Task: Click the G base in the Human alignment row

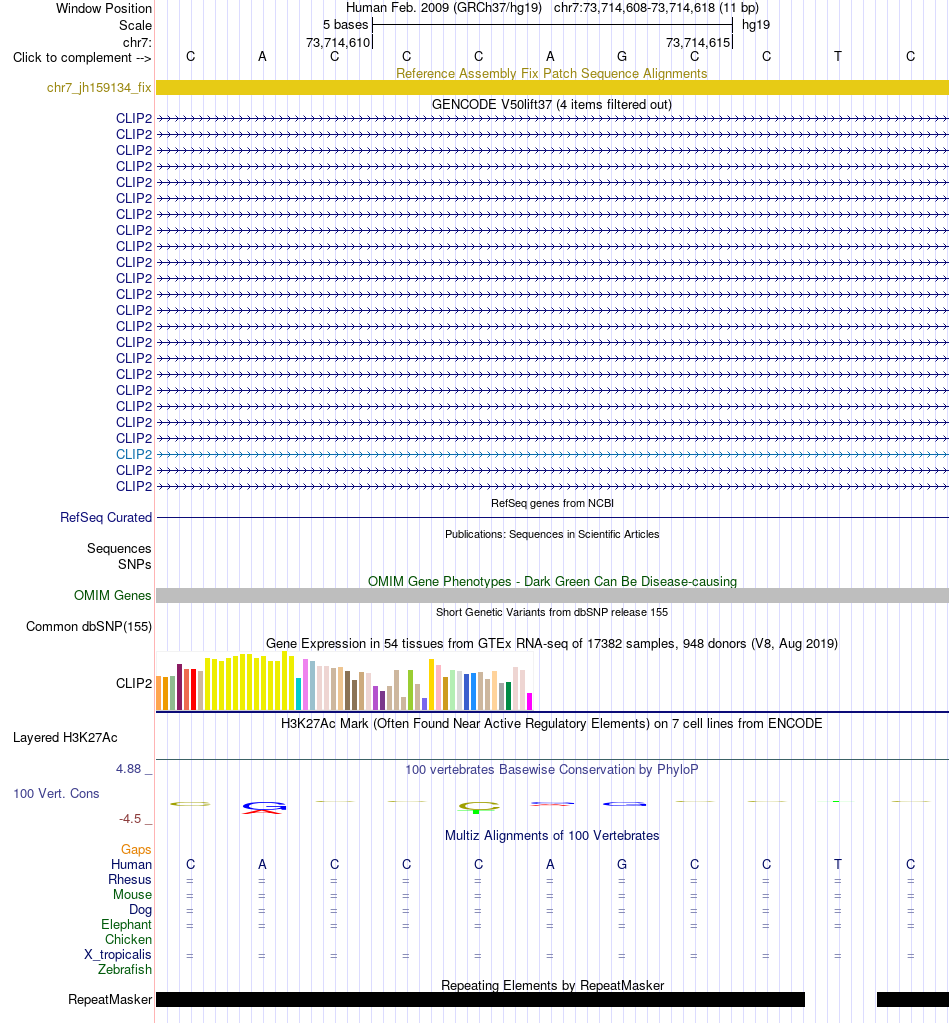Action: [622, 864]
